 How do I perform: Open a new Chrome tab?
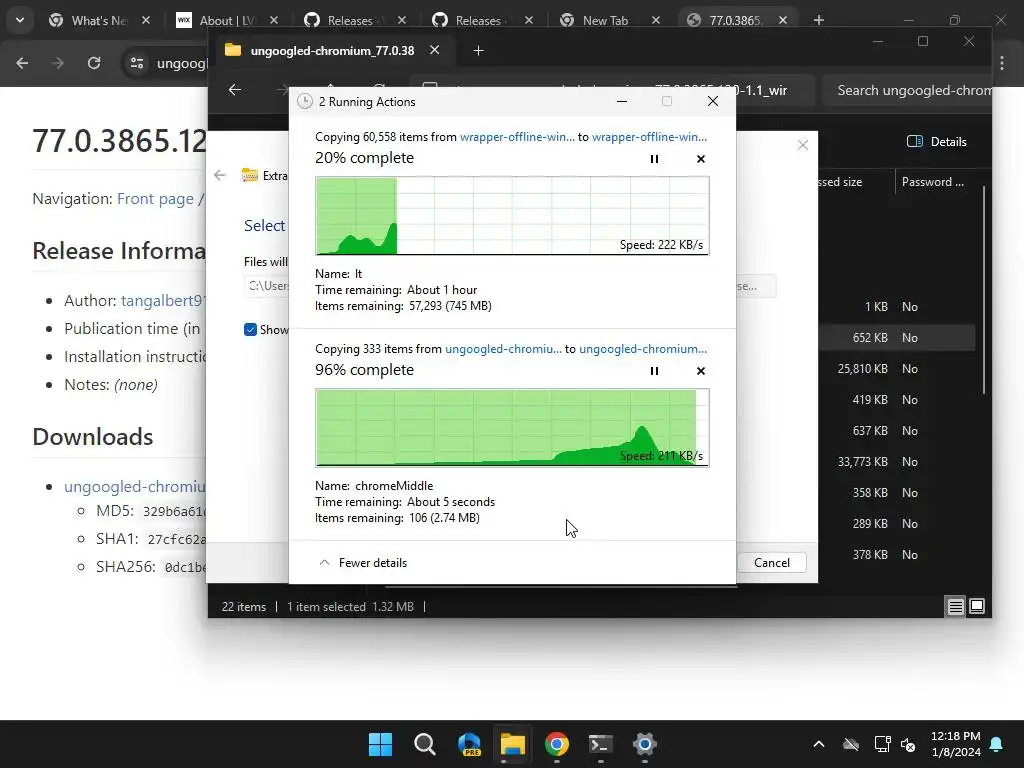pos(818,20)
